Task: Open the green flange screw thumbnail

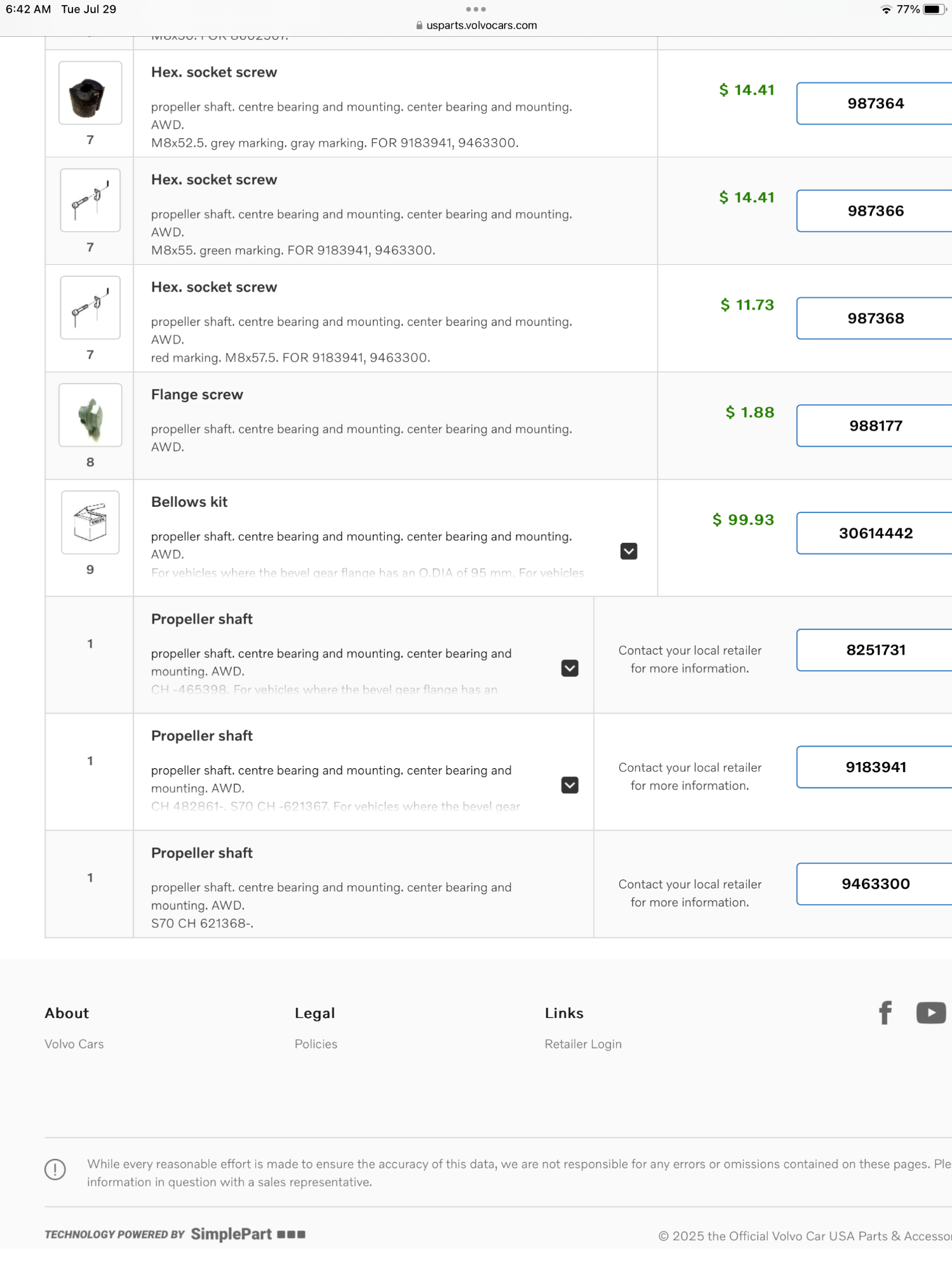Action: coord(90,415)
